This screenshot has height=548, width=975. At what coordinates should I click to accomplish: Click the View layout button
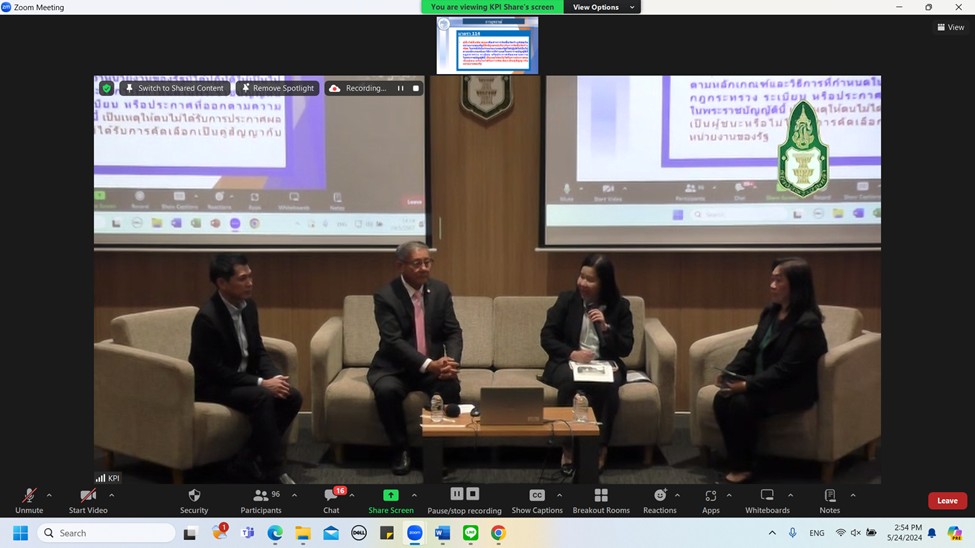click(951, 27)
